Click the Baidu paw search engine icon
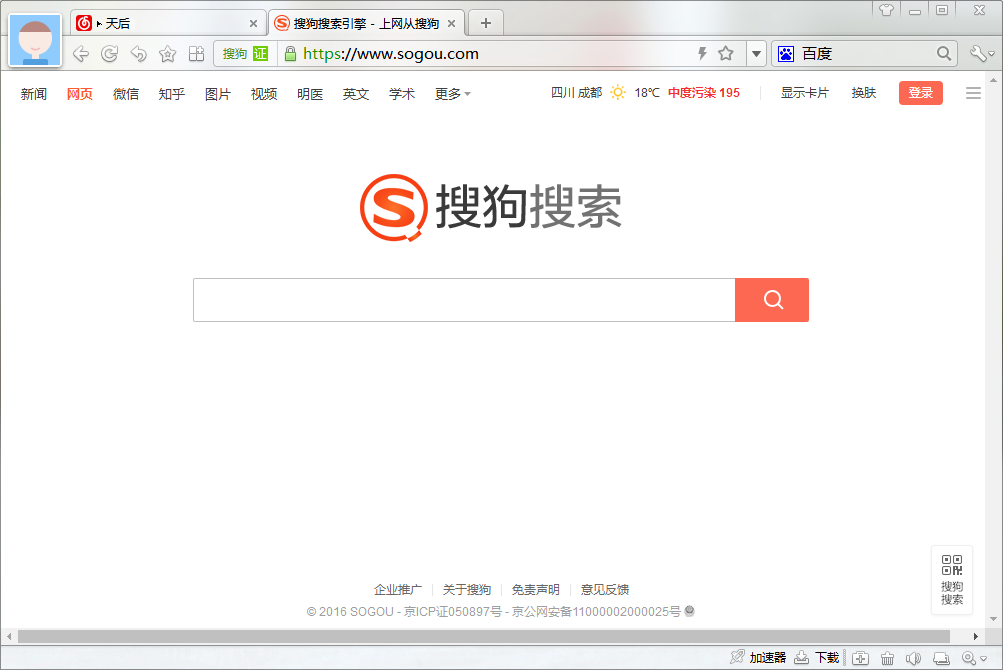 (x=786, y=54)
